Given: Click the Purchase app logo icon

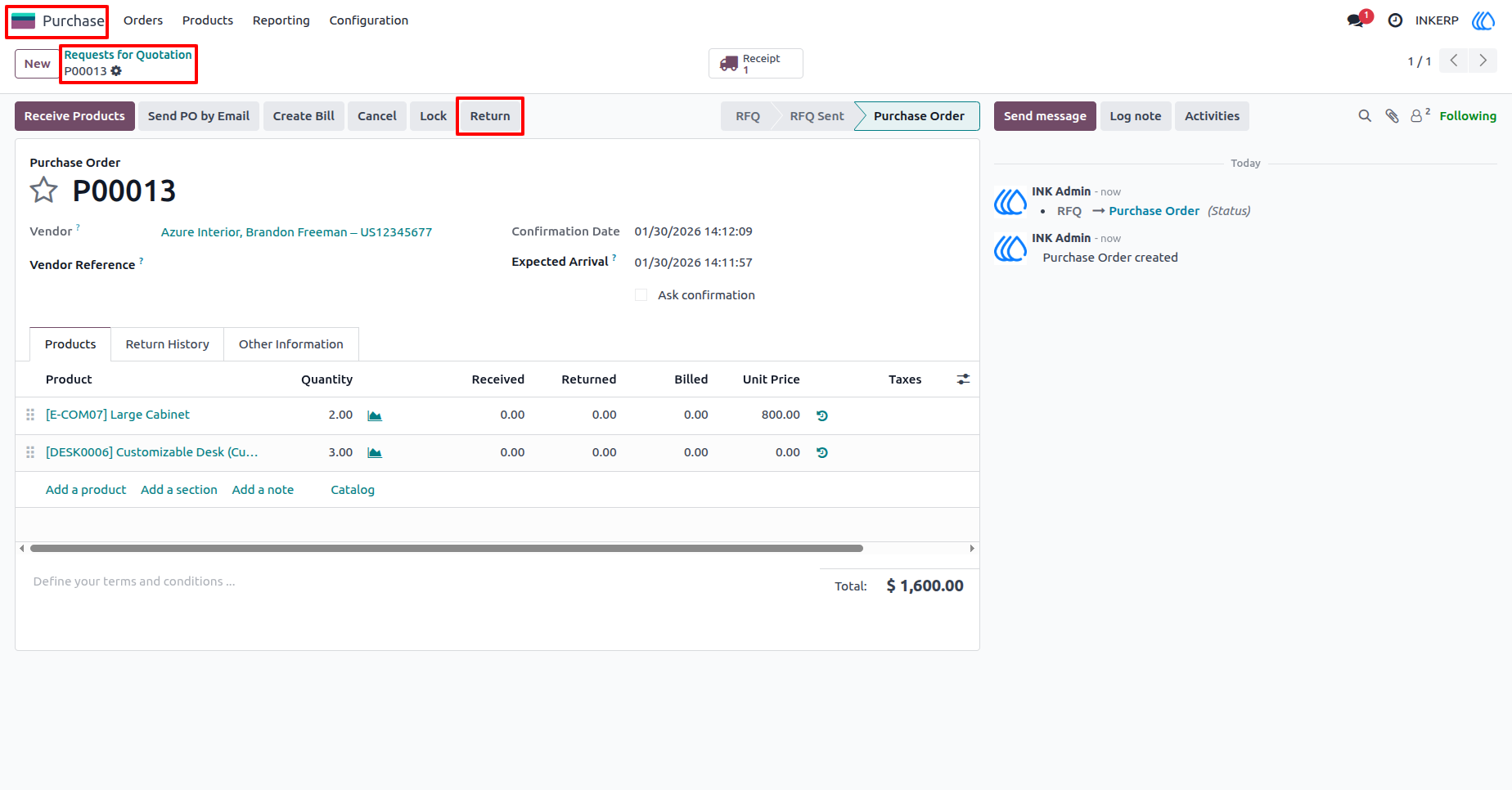Looking at the screenshot, I should (x=23, y=20).
